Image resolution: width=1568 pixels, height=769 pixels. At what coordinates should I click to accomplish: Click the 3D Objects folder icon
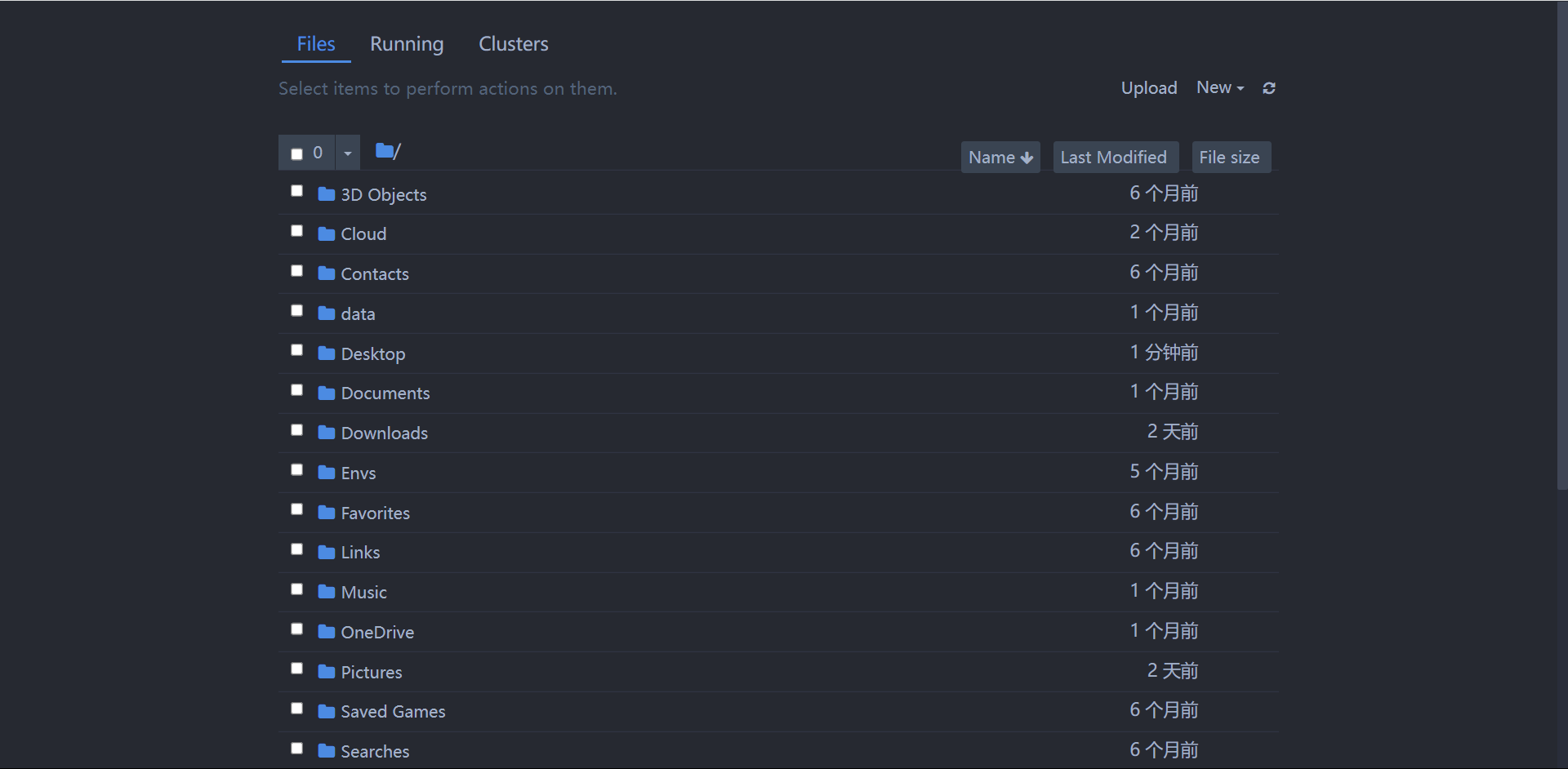click(x=327, y=194)
